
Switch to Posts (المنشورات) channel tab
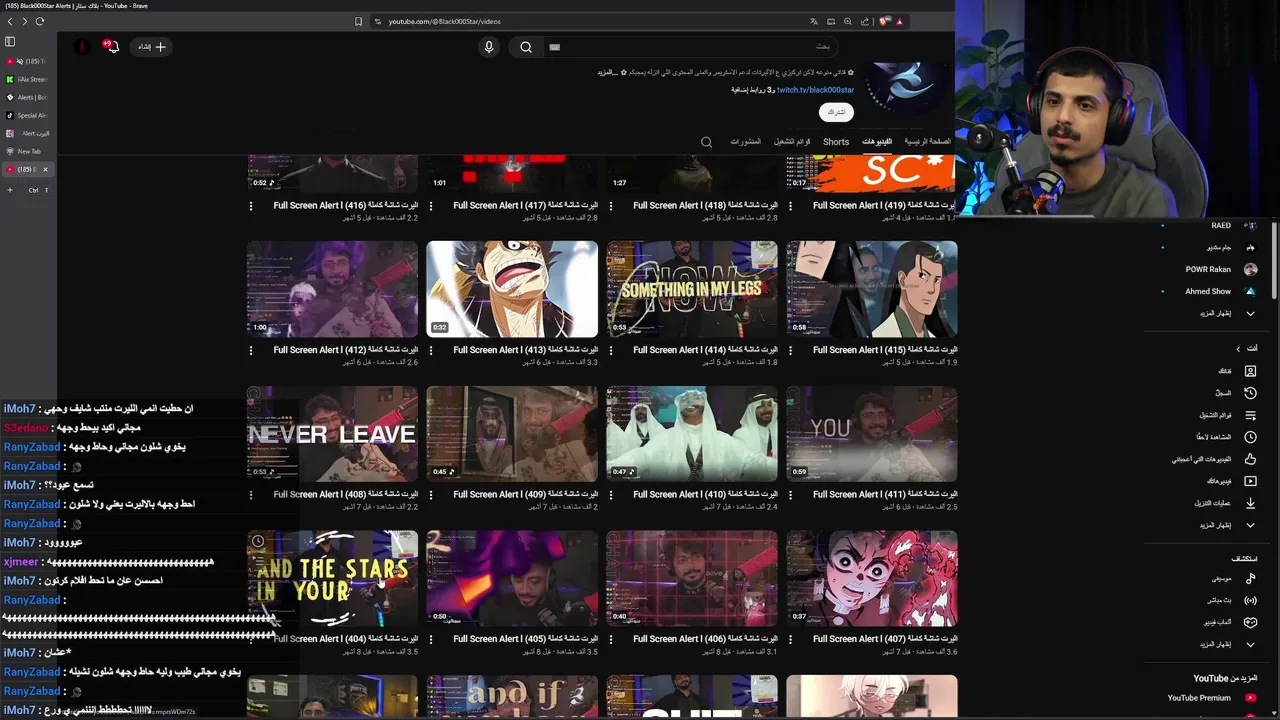click(x=745, y=142)
